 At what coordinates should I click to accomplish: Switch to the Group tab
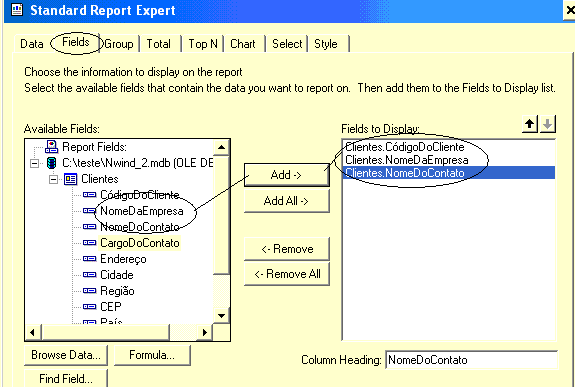[x=119, y=44]
